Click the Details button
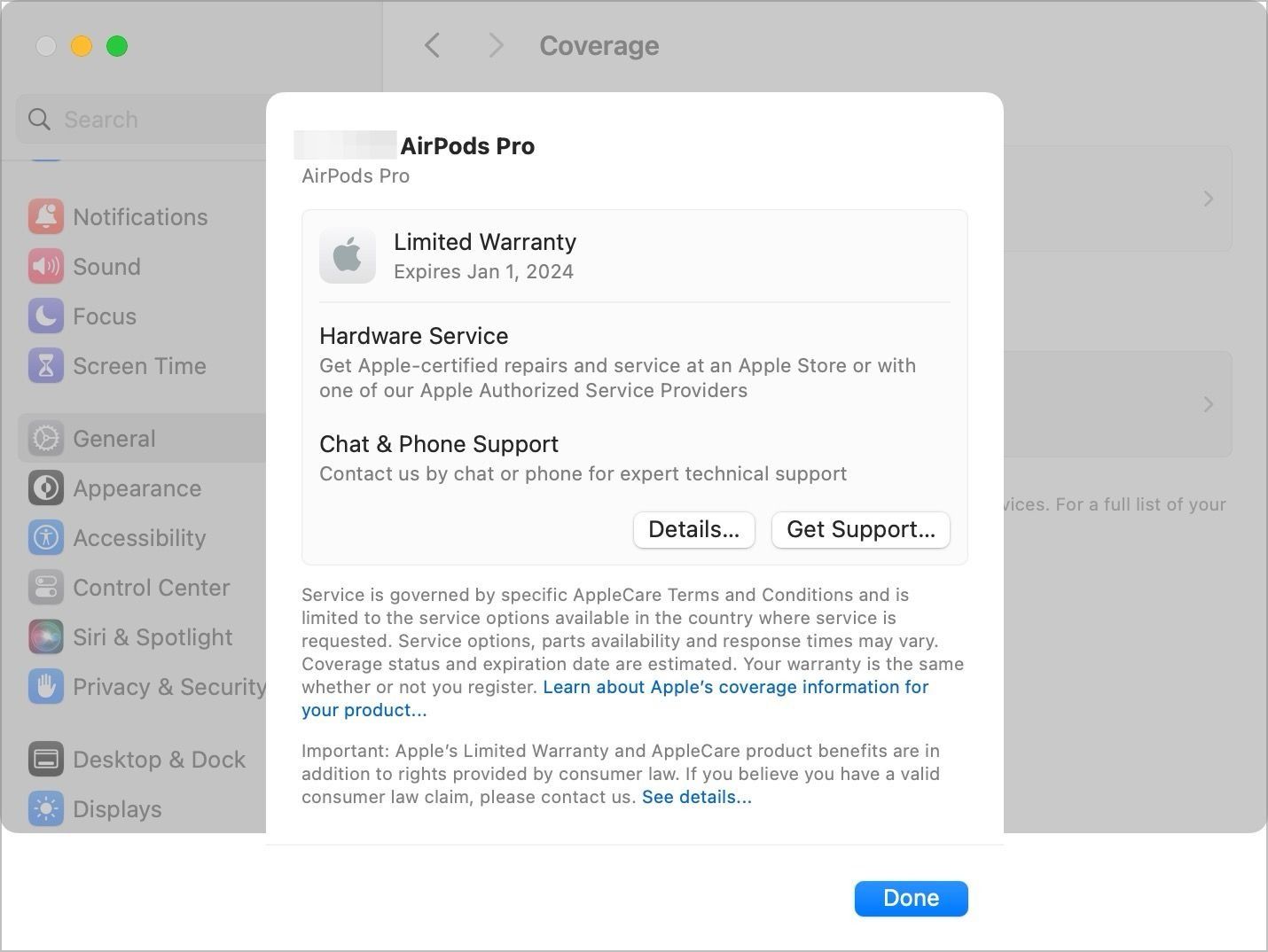This screenshot has width=1268, height=952. 693,529
